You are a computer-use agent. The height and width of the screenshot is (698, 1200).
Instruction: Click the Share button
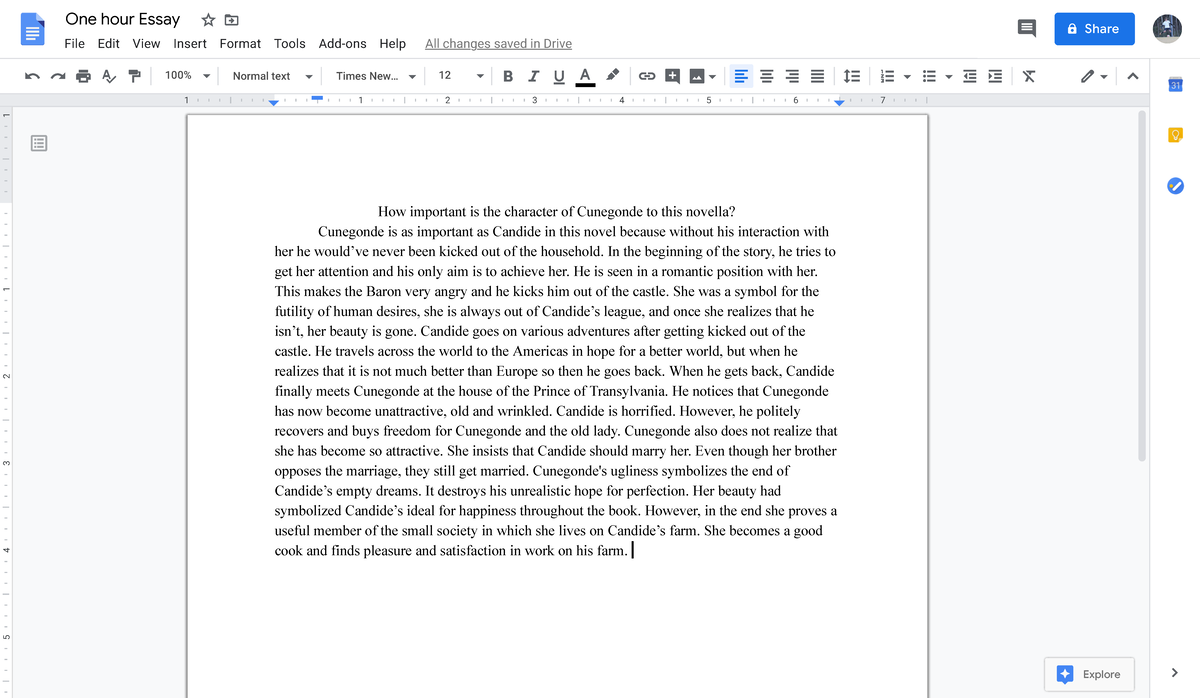coord(1094,28)
